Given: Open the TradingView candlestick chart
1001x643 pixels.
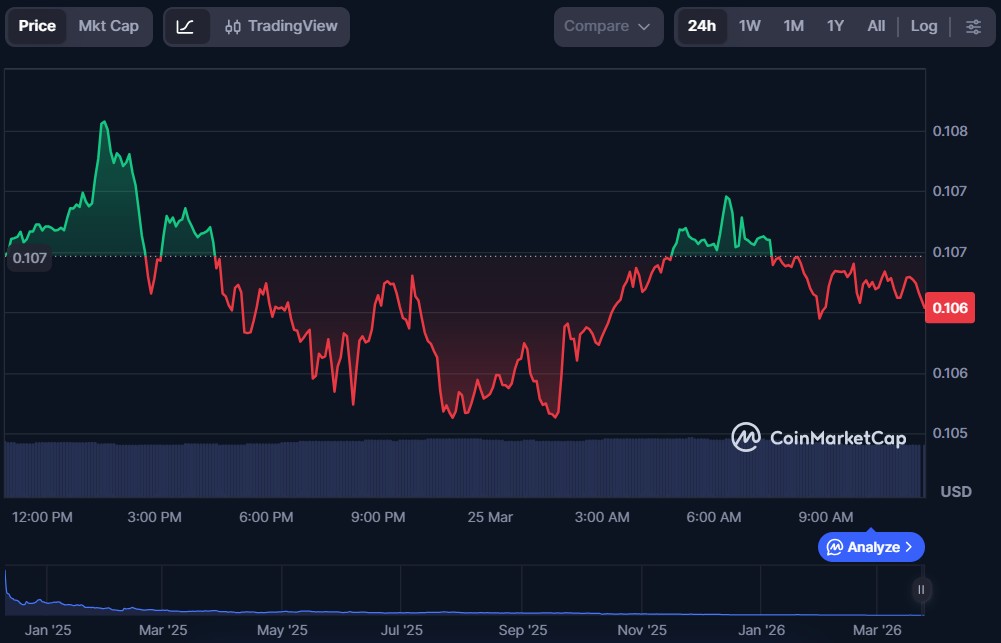Looking at the screenshot, I should (x=281, y=26).
